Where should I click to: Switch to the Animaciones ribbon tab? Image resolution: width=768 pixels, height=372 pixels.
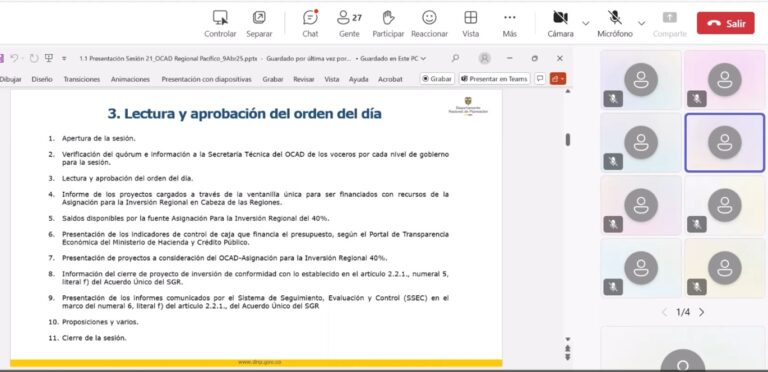(130, 79)
